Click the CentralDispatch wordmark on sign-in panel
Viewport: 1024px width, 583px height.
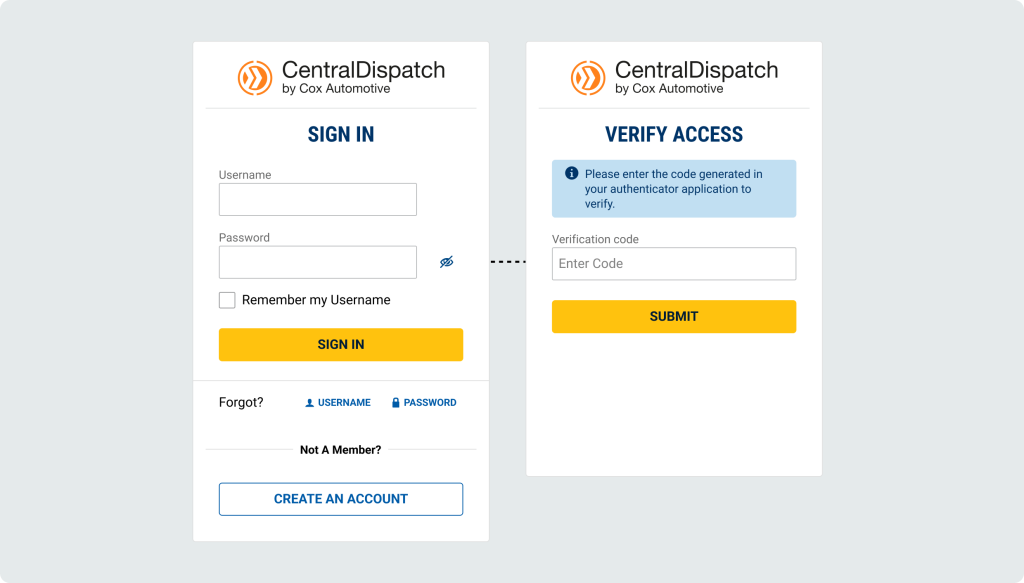click(363, 71)
